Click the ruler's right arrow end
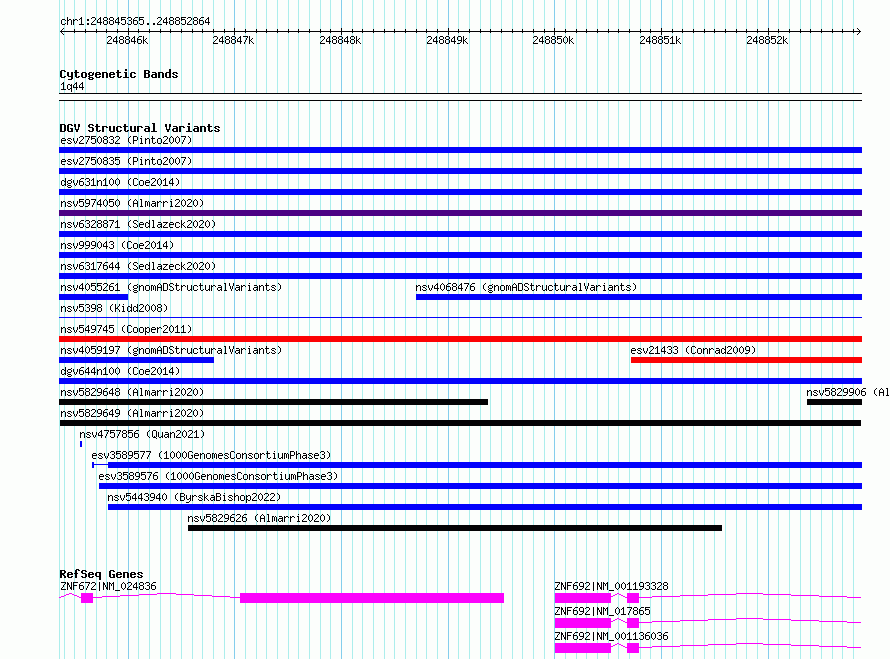Screen dimensions: 890x659 point(858,32)
